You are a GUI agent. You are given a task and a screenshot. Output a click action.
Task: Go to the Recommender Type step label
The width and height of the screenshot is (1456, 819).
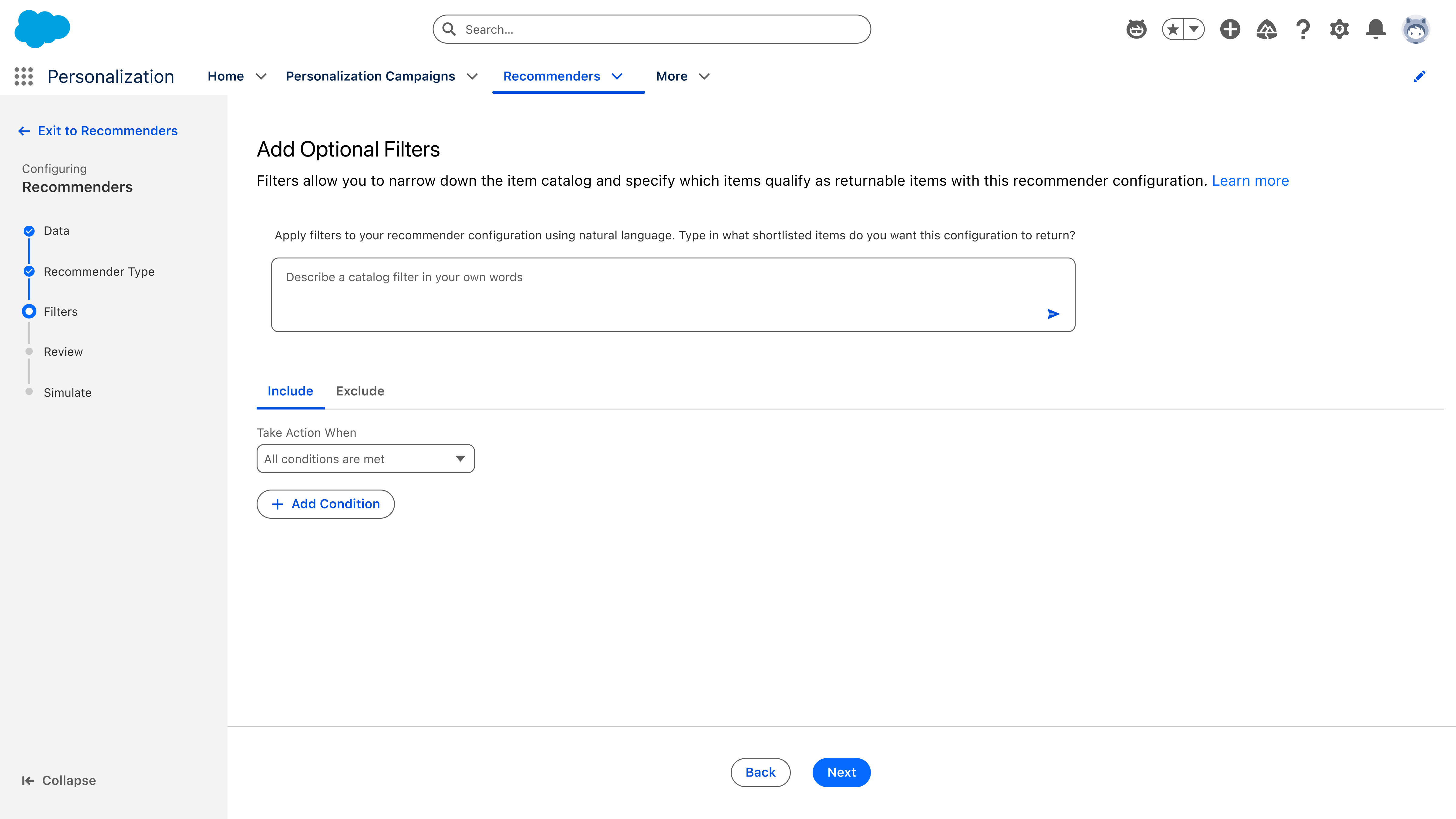(x=99, y=272)
